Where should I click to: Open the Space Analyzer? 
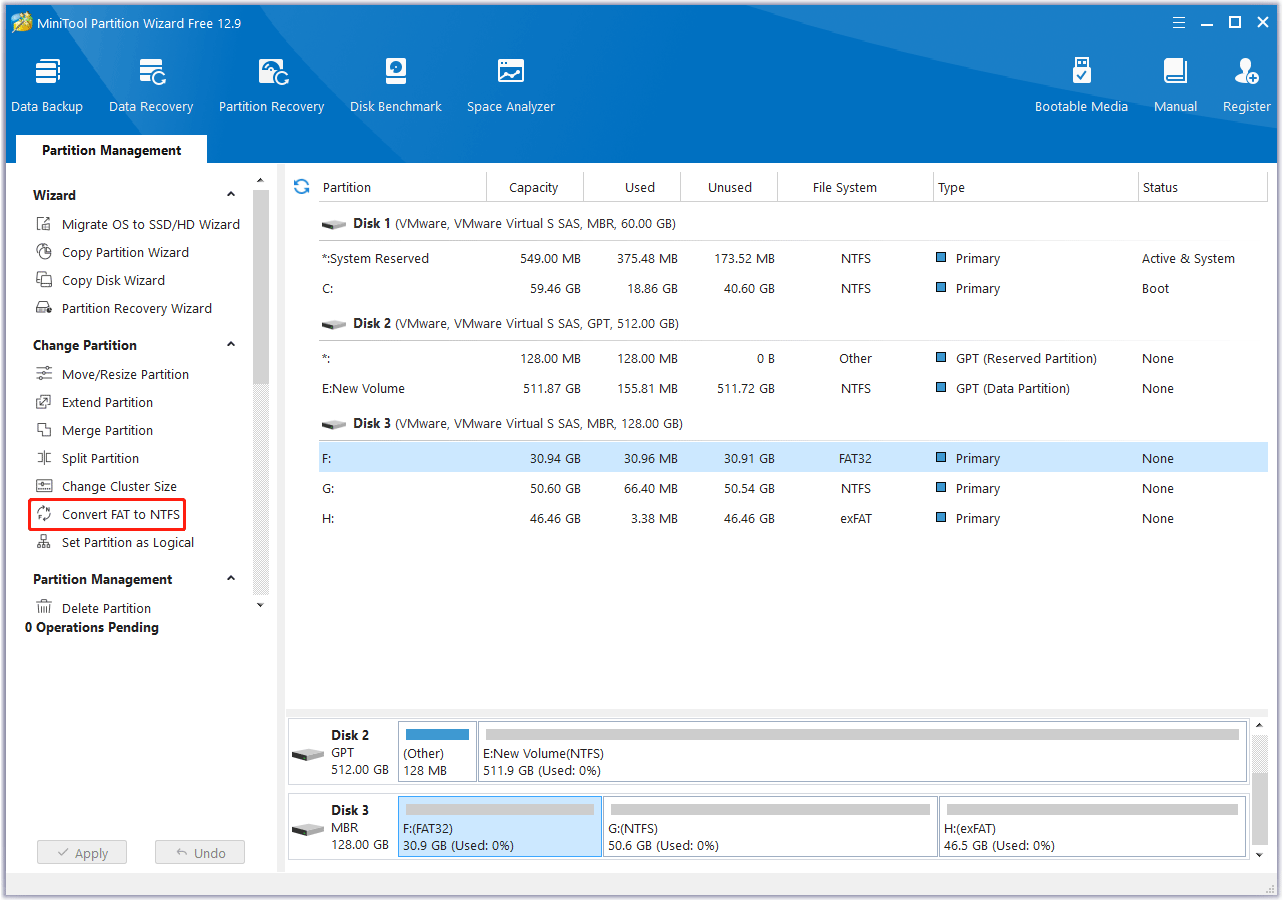[x=511, y=85]
